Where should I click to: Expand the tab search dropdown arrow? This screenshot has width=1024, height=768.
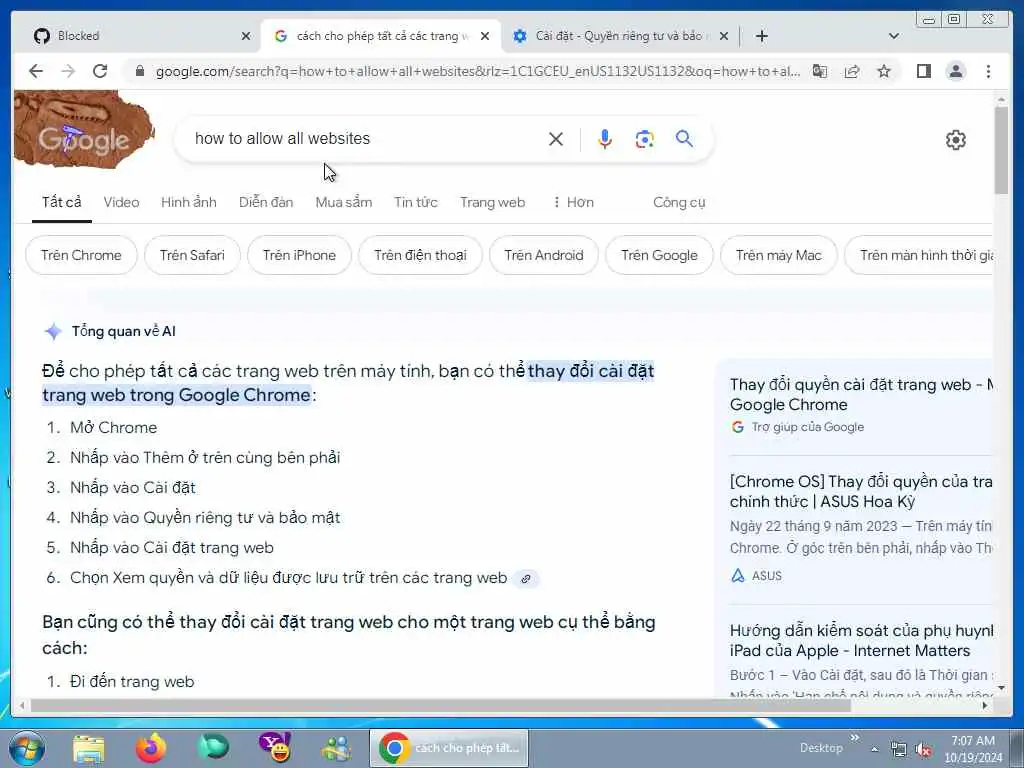[894, 36]
